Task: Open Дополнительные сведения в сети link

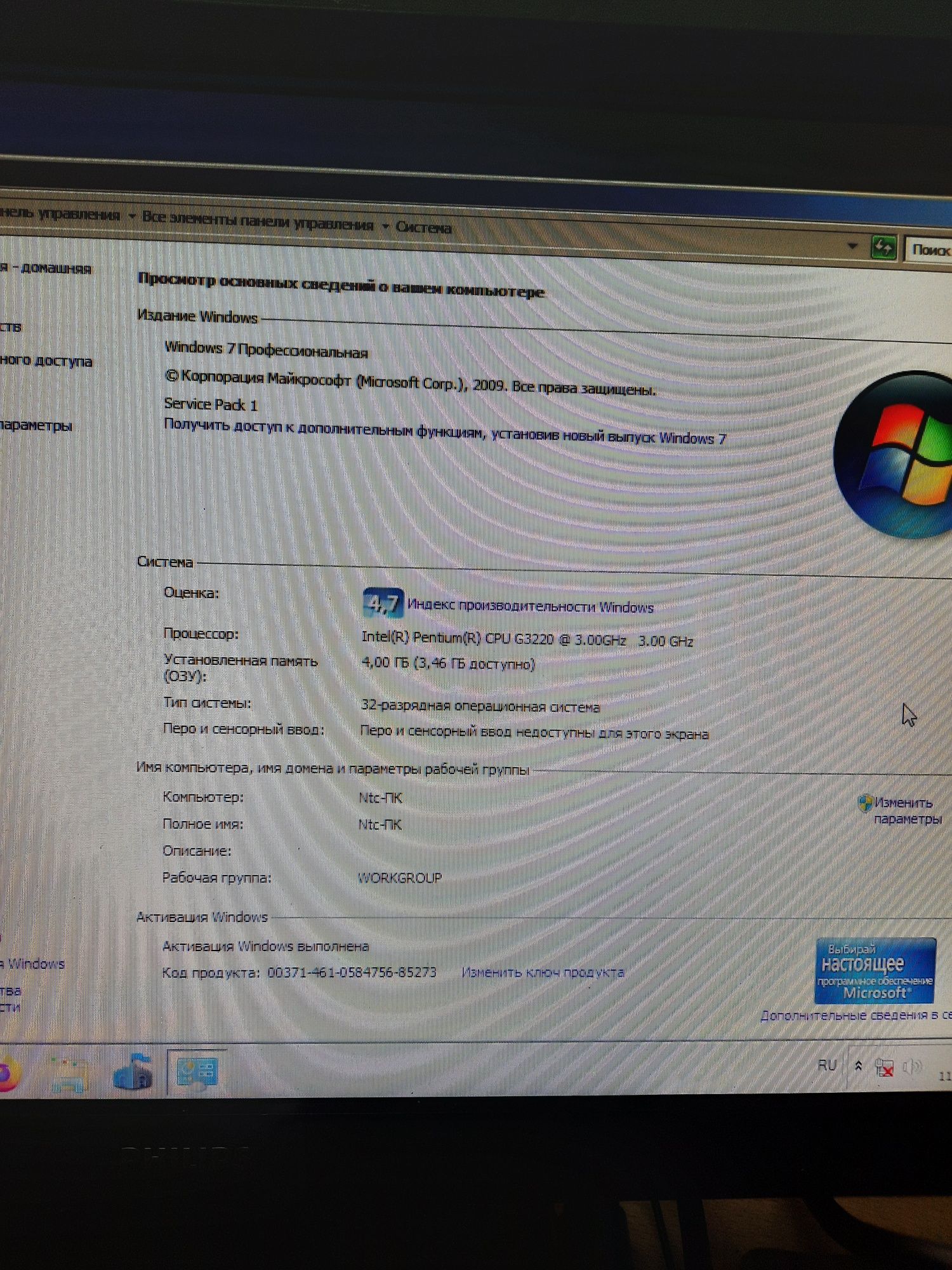Action: click(x=856, y=1015)
